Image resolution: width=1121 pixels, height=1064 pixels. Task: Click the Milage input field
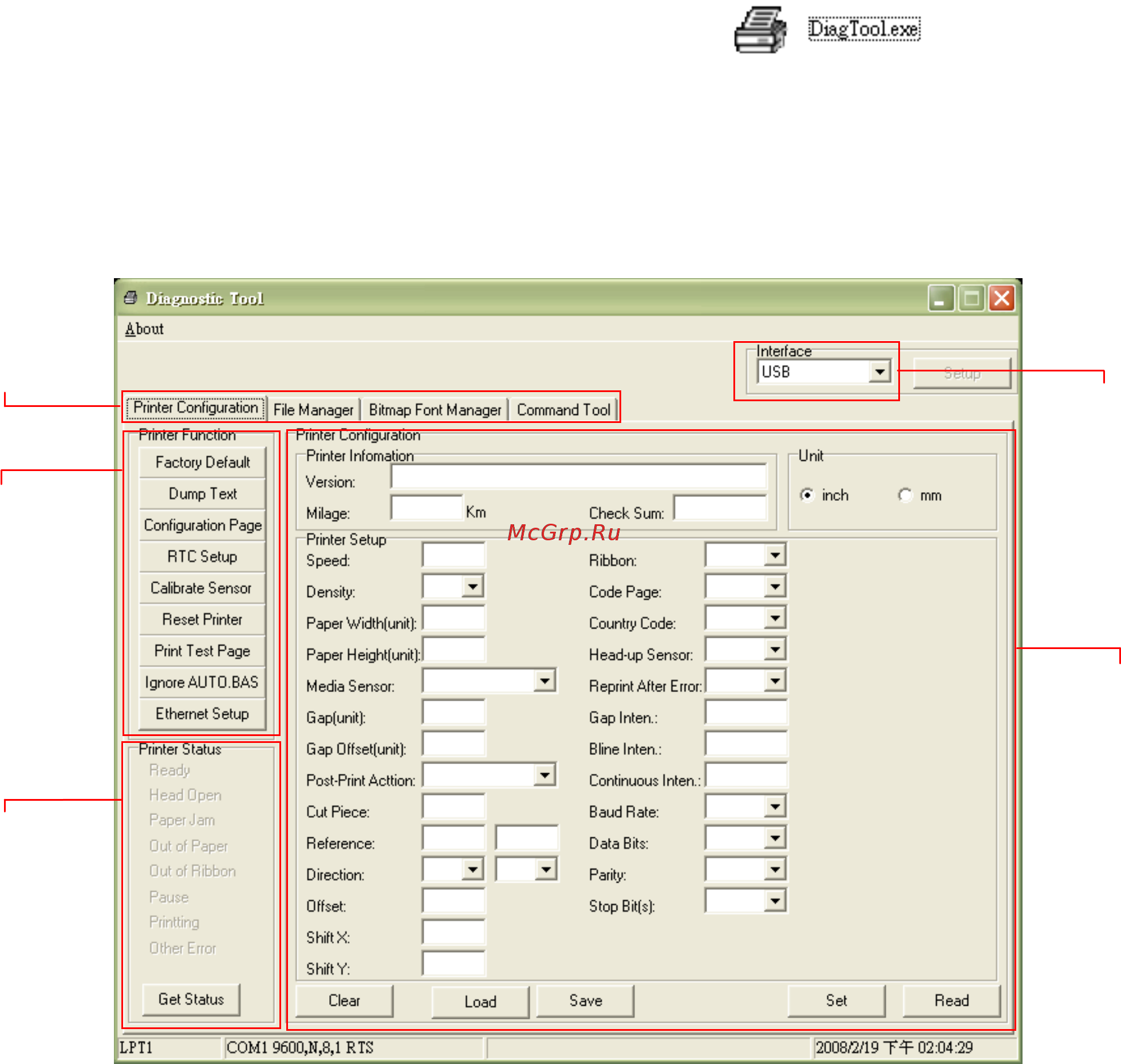point(427,508)
